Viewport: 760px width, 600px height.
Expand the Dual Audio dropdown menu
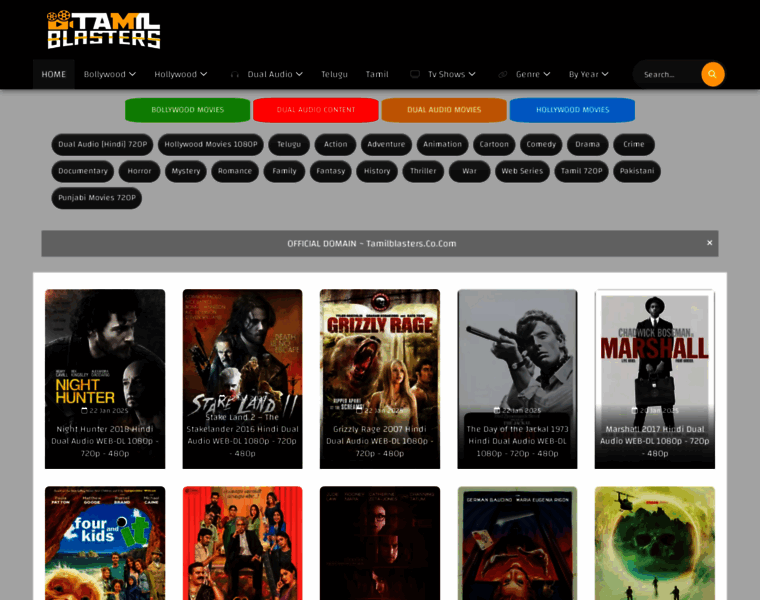pyautogui.click(x=275, y=74)
